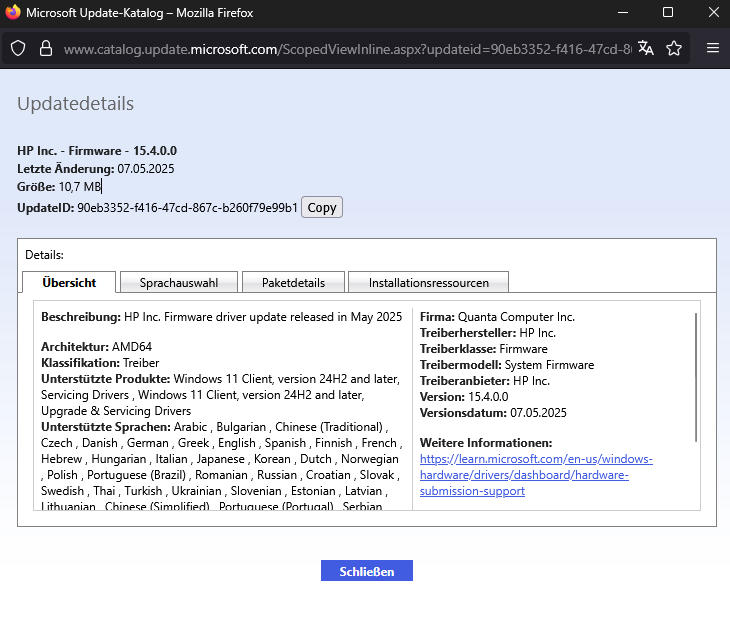Click 'Treiberklasse: Firmware' text
The height and width of the screenshot is (627, 730).
click(x=484, y=349)
